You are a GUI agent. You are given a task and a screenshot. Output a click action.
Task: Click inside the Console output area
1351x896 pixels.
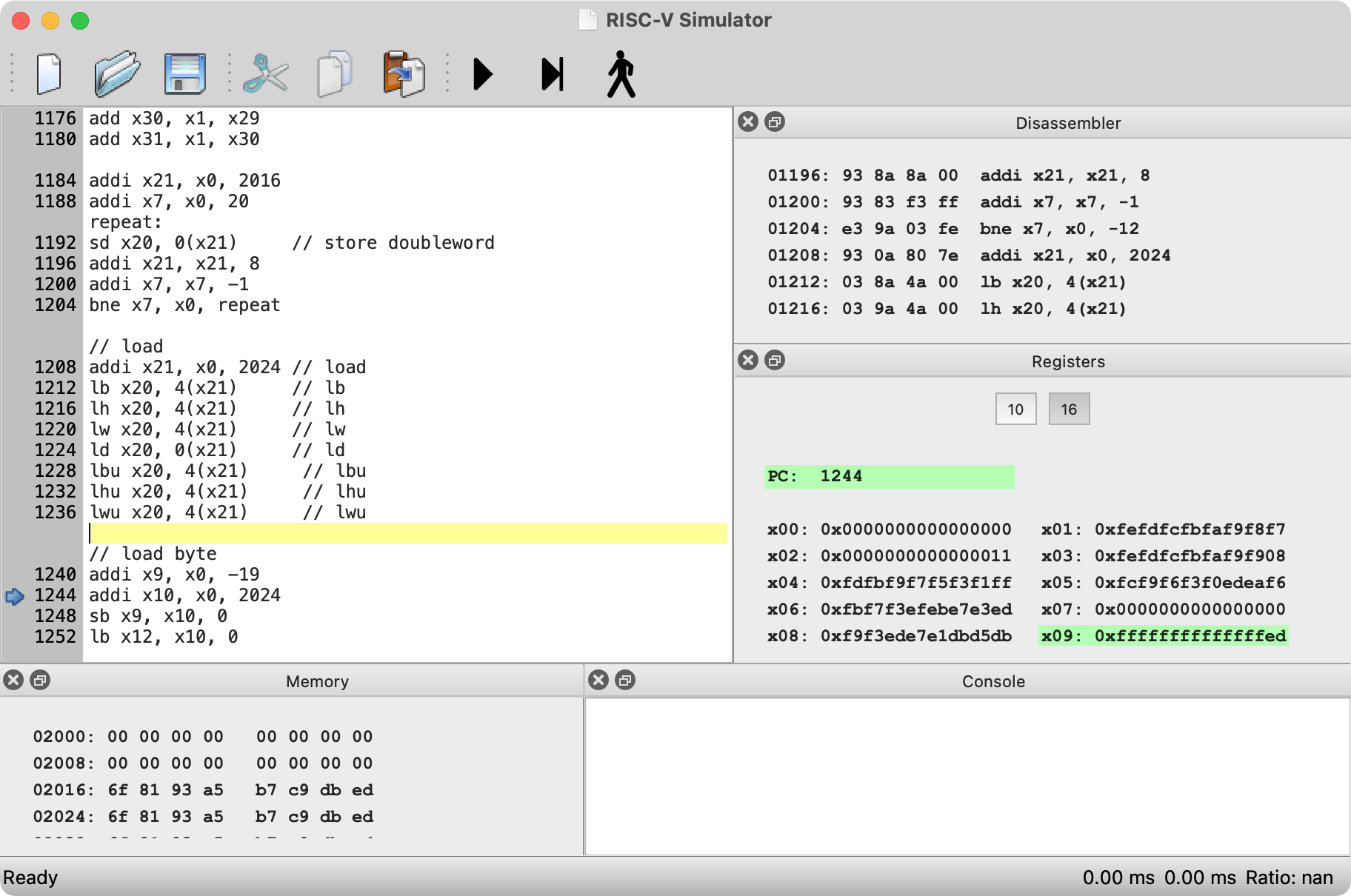tap(967, 776)
